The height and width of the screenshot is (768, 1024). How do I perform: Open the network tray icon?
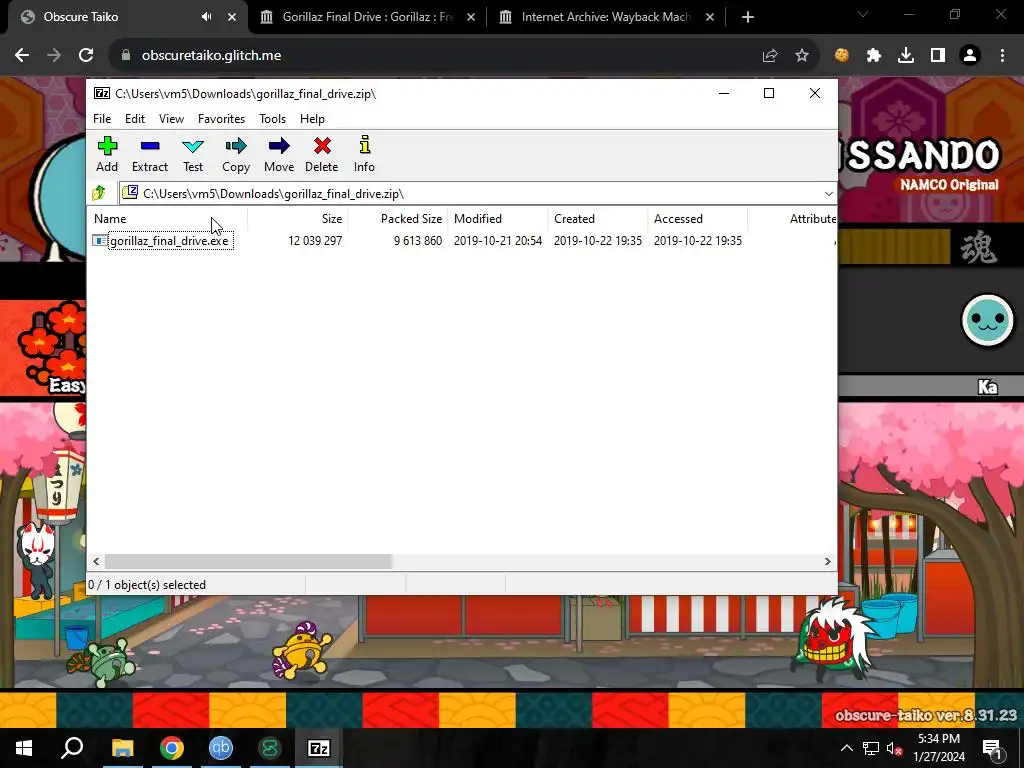871,748
